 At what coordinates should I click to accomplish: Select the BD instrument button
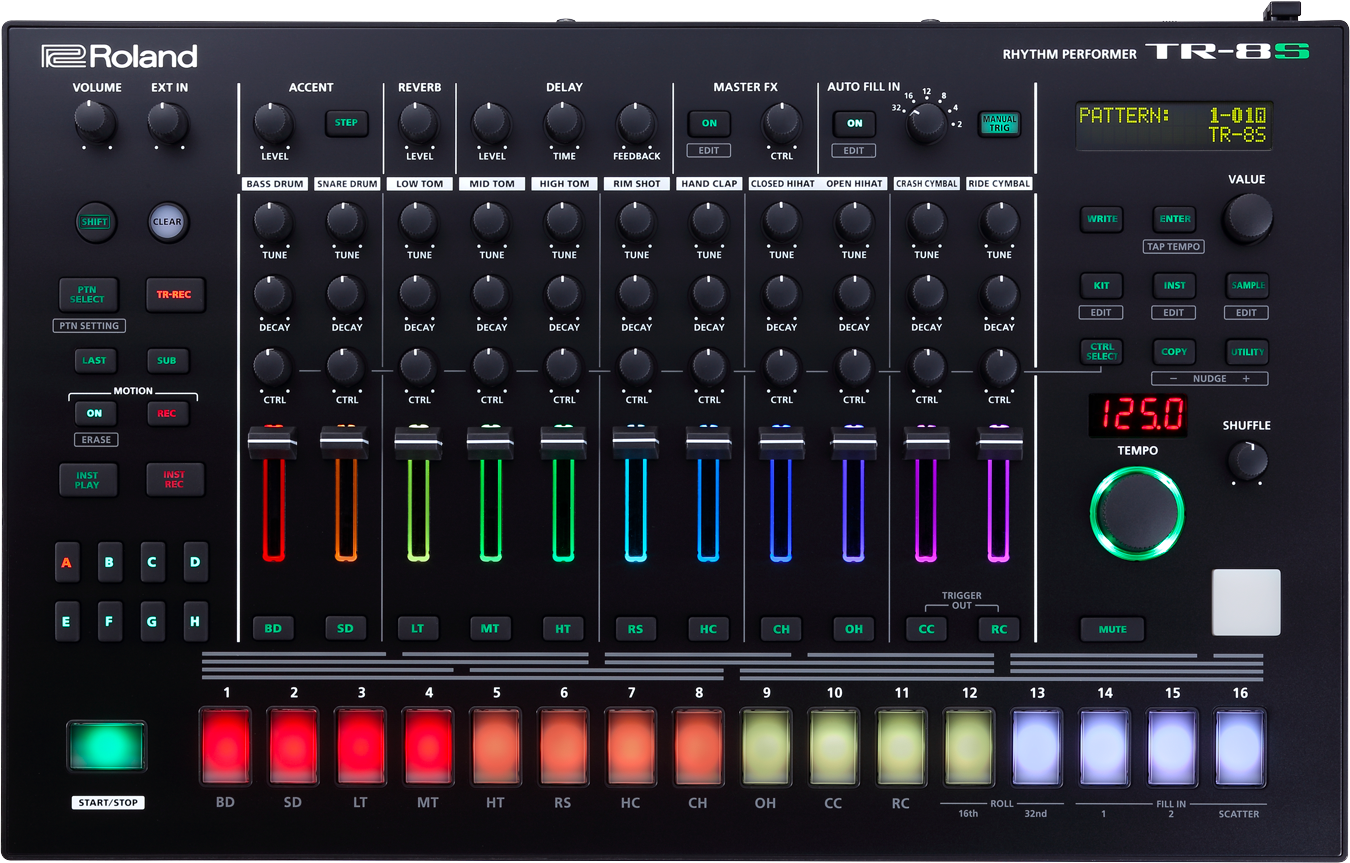tap(274, 628)
